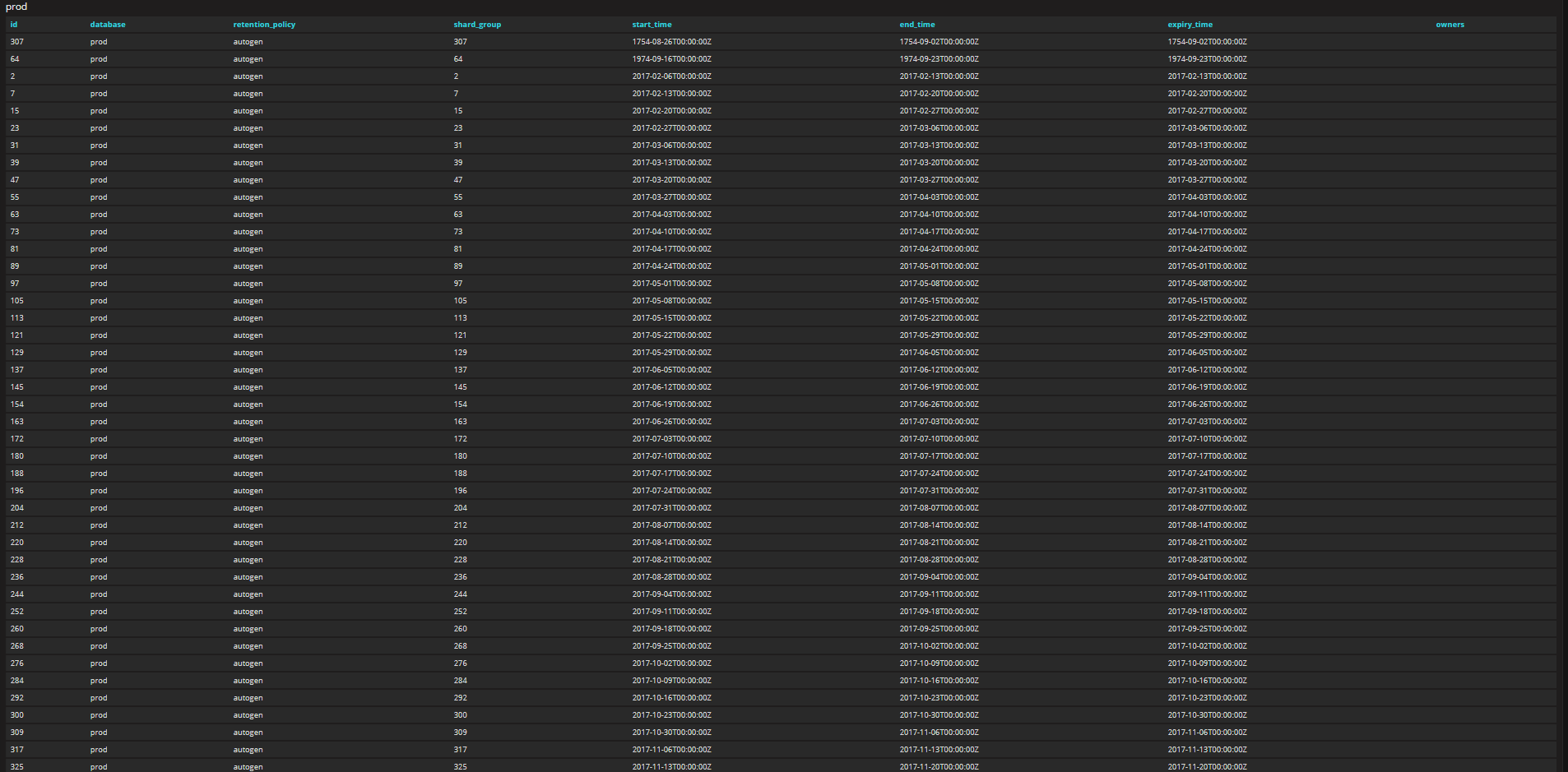The height and width of the screenshot is (772, 1568).
Task: Click the prod title above the table
Action: coord(16,7)
